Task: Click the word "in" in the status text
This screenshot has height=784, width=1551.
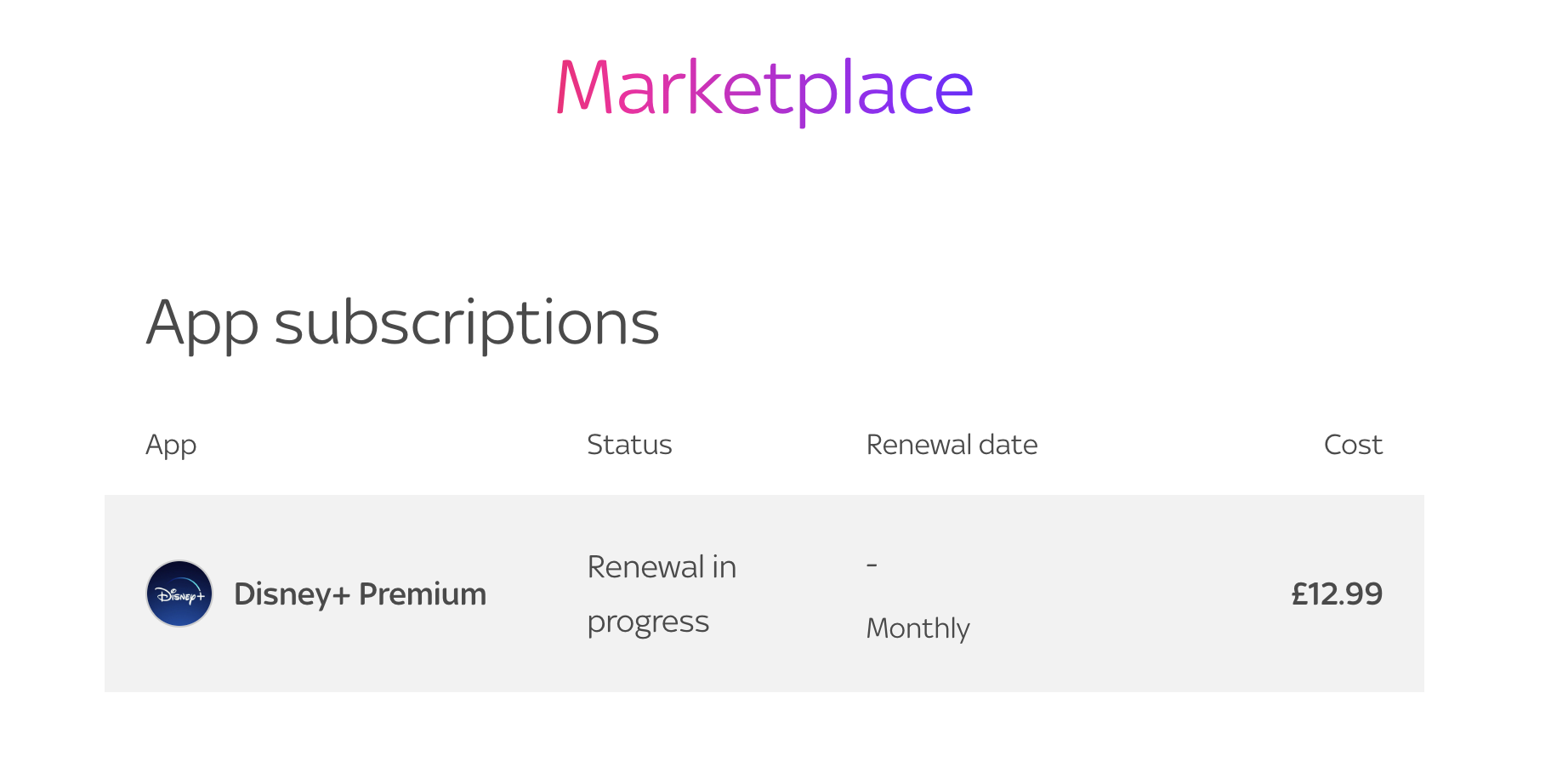Action: click(724, 567)
